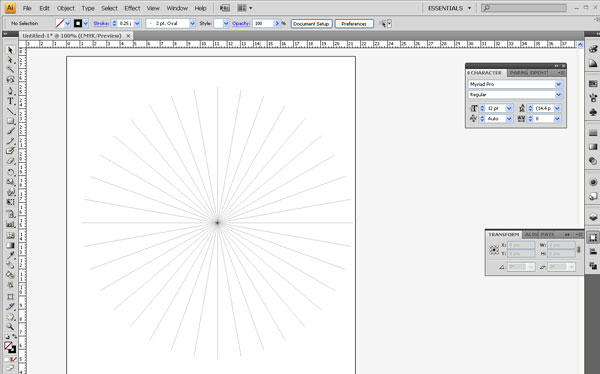The height and width of the screenshot is (374, 600).
Task: Open the Preferences button
Action: pyautogui.click(x=354, y=24)
